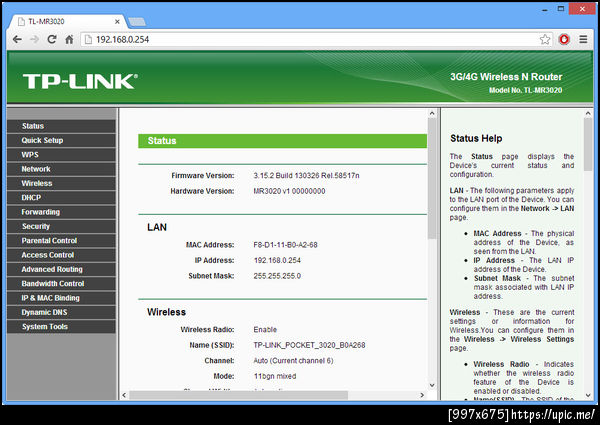The height and width of the screenshot is (425, 600).
Task: Click the Wireless section heading
Action: click(166, 312)
